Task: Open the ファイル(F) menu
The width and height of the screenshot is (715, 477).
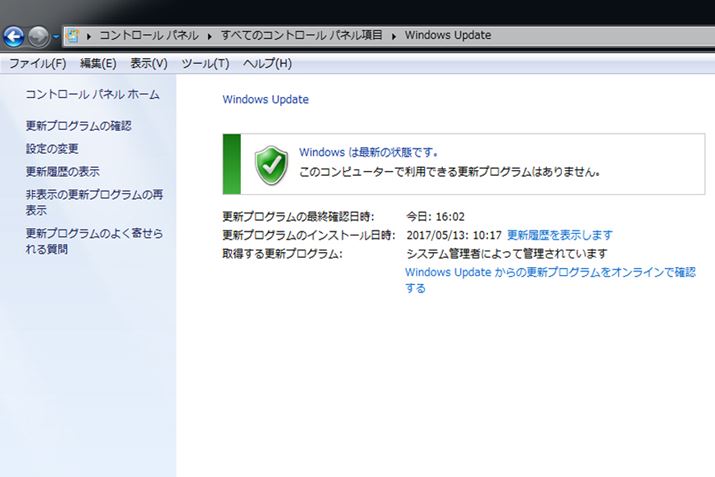Action: tap(37, 64)
